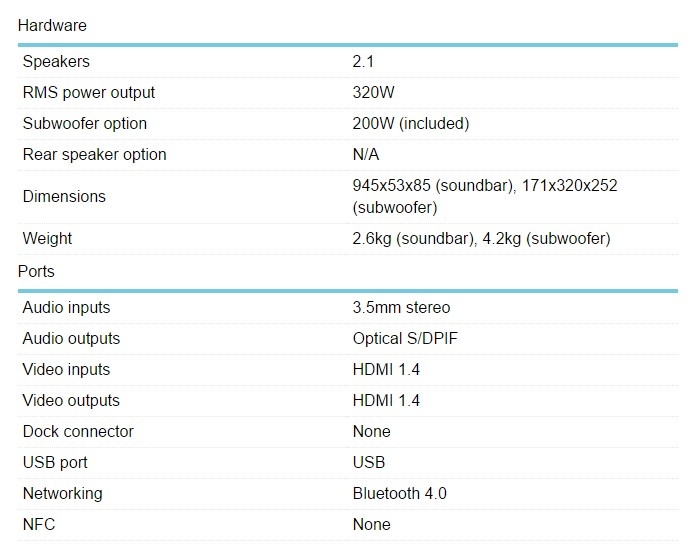
Task: Click the 3.5mm stereo value
Action: coord(401,308)
